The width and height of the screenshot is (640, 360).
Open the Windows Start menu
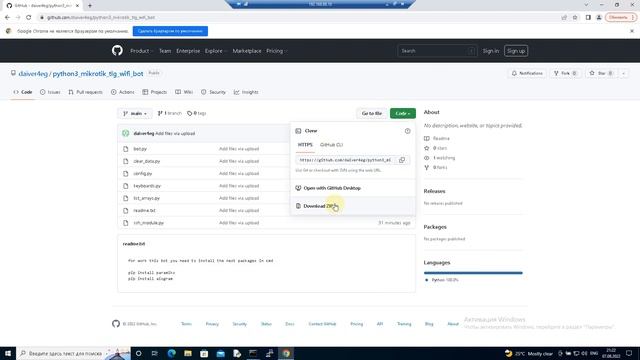[x=8, y=353]
